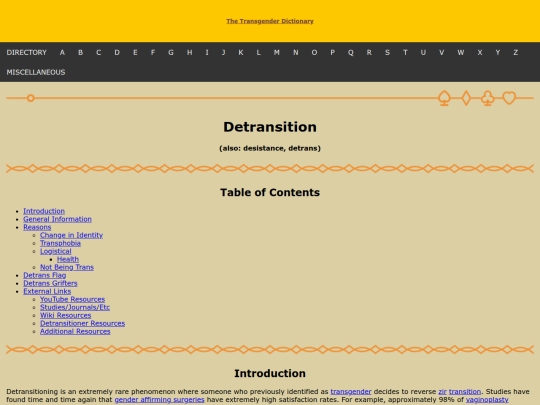The width and height of the screenshot is (540, 405).
Task: View letter Y entries
Action: click(498, 52)
